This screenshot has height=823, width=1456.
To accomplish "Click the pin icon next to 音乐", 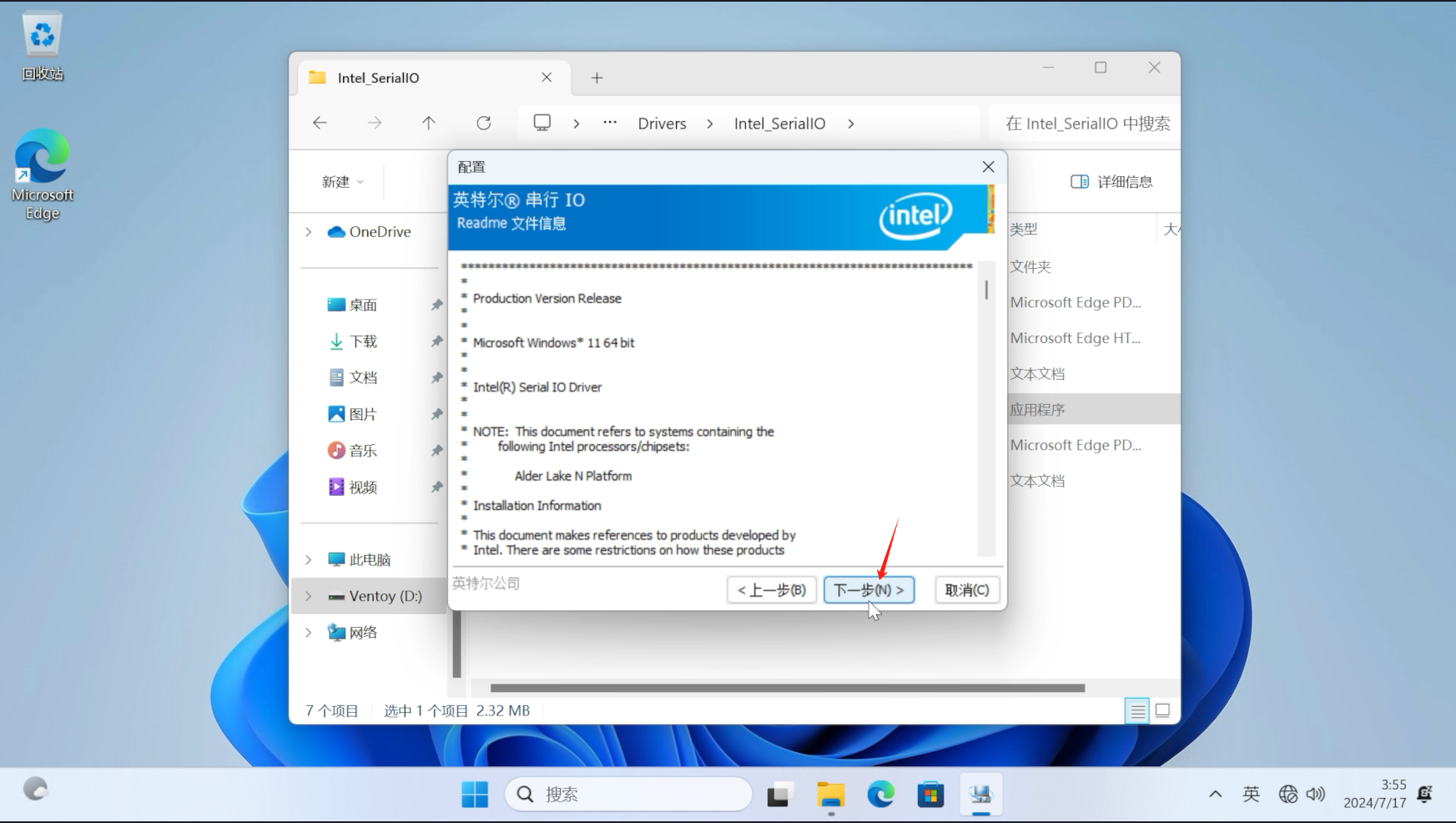I will [x=436, y=451].
